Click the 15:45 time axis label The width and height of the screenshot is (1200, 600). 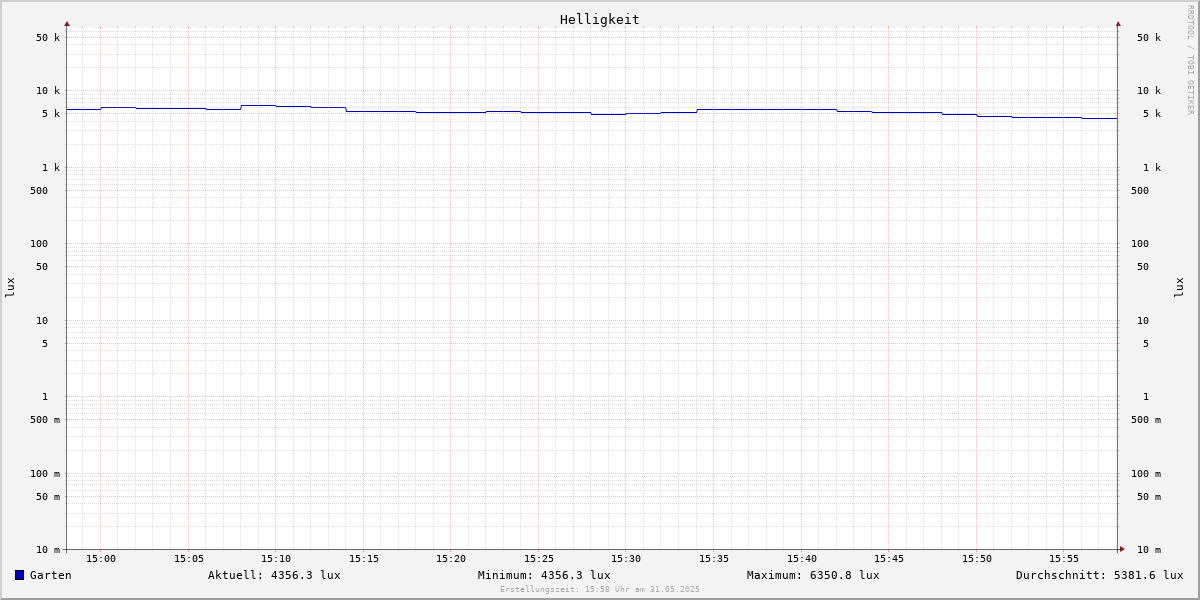[889, 559]
